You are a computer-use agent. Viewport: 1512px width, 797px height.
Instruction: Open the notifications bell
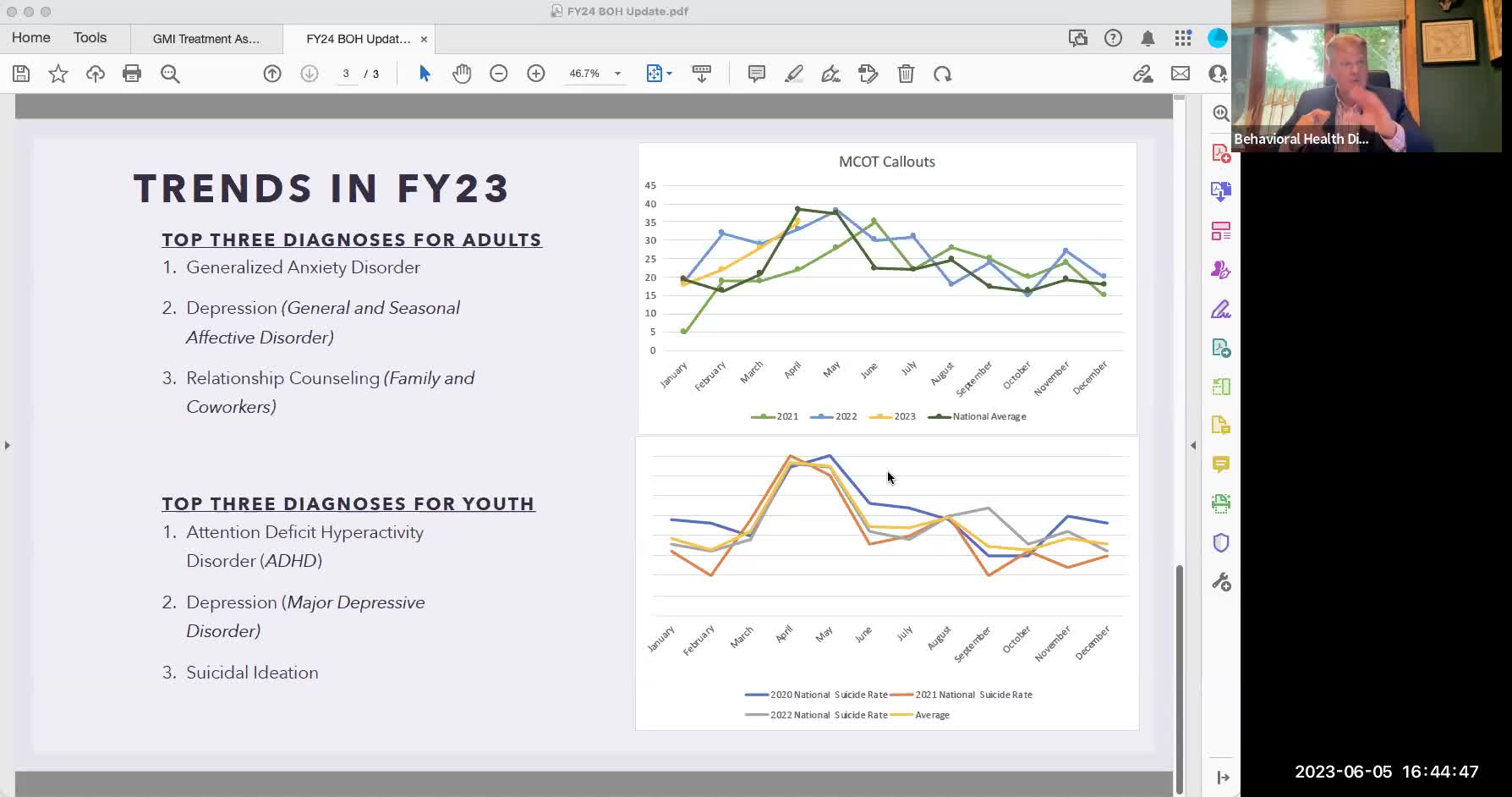click(1148, 38)
